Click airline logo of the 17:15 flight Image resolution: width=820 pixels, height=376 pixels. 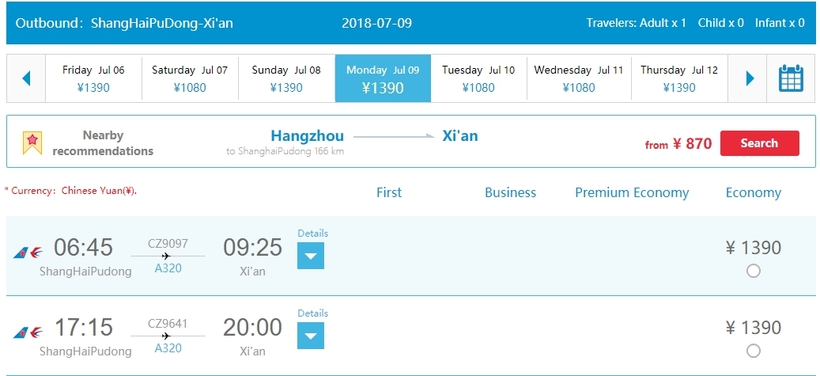[28, 333]
